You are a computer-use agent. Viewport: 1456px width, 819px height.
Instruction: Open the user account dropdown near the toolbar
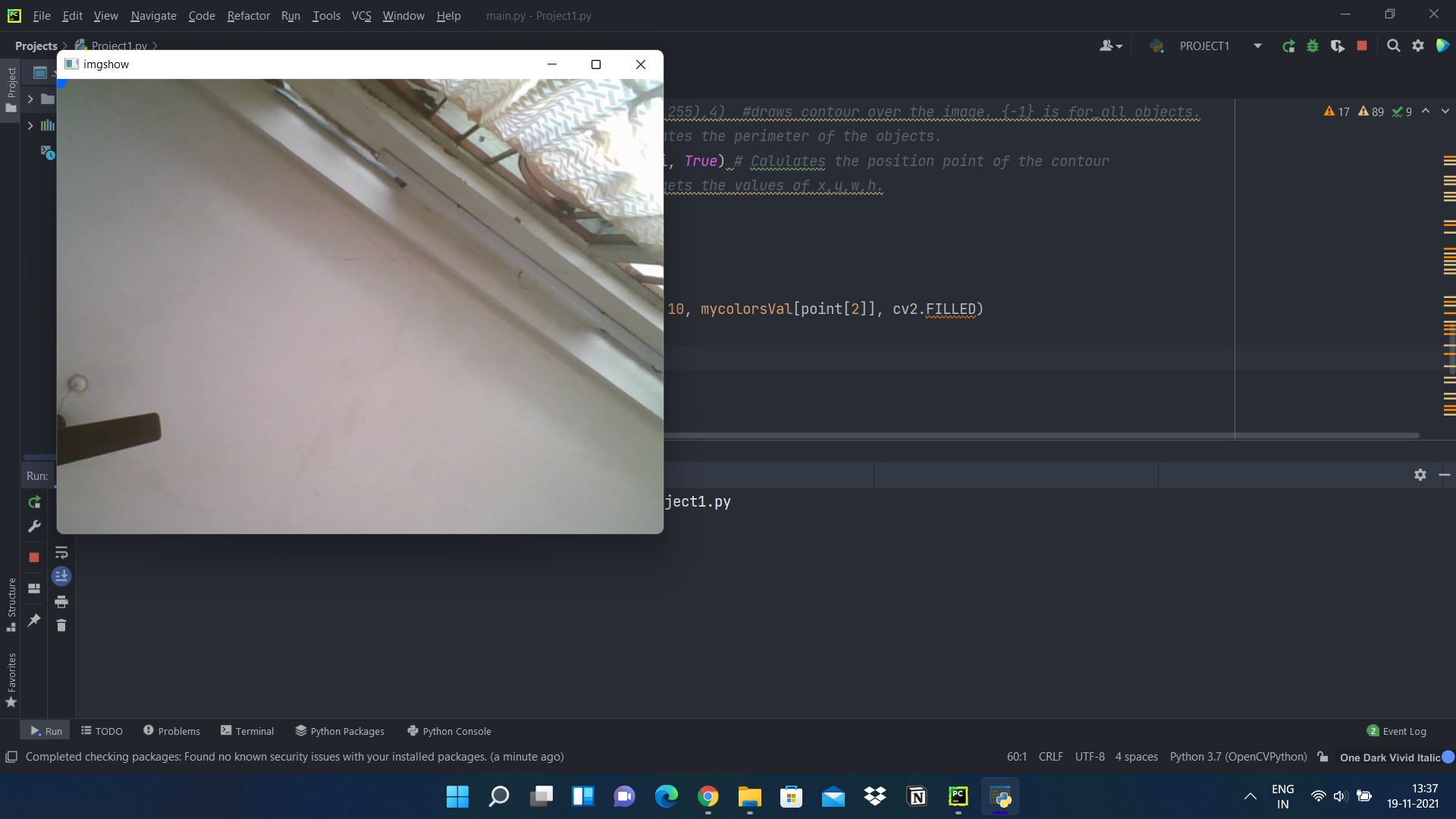(x=1110, y=45)
